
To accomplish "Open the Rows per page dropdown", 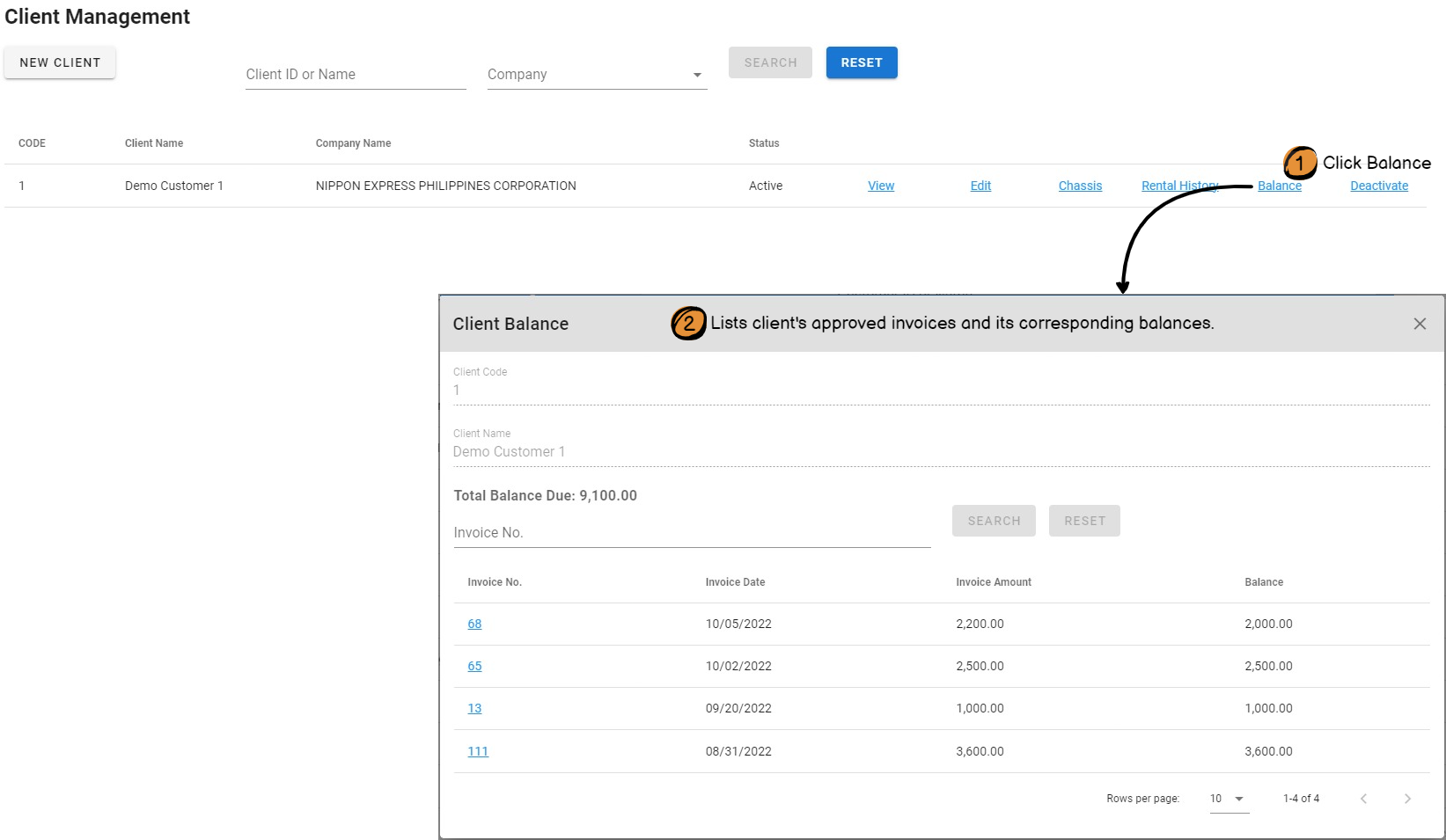I will click(x=1229, y=799).
